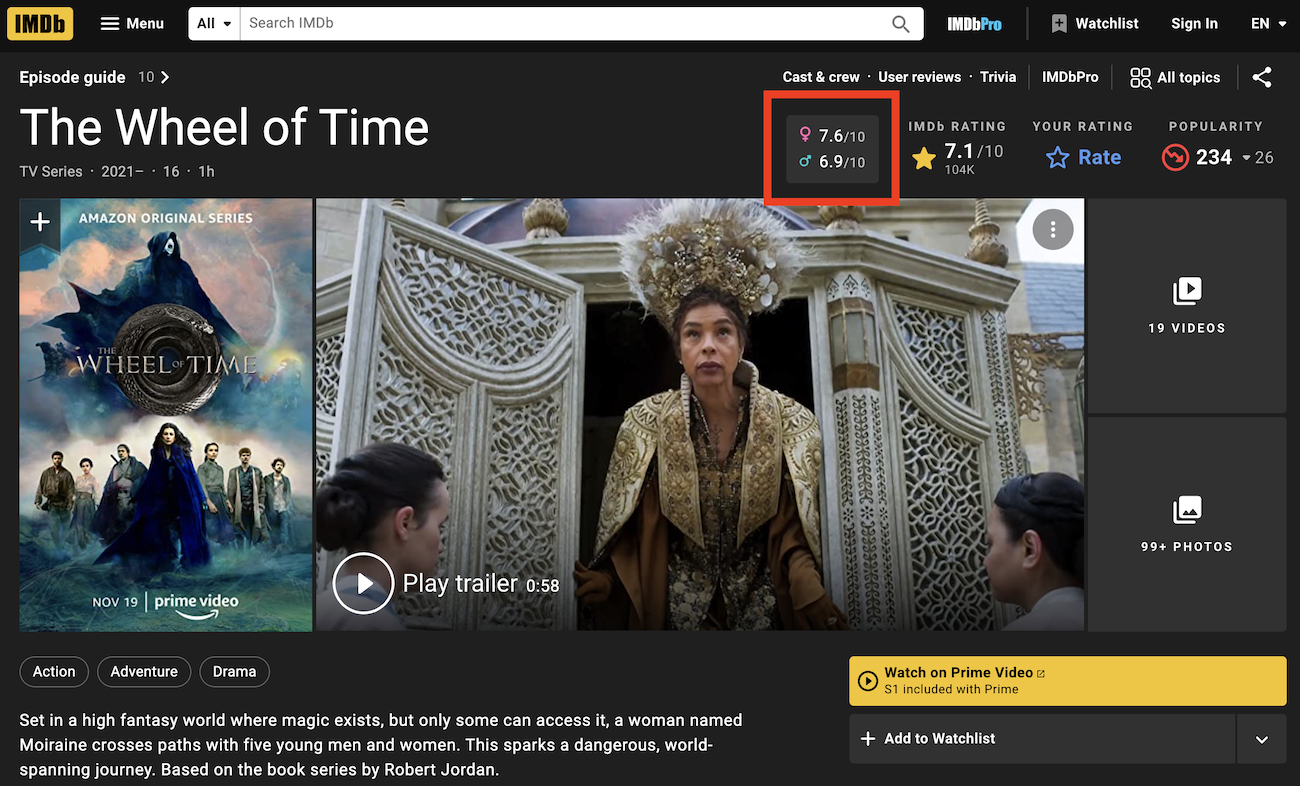Viewport: 1300px width, 786px height.
Task: Go to Cast & crew
Action: click(x=821, y=77)
